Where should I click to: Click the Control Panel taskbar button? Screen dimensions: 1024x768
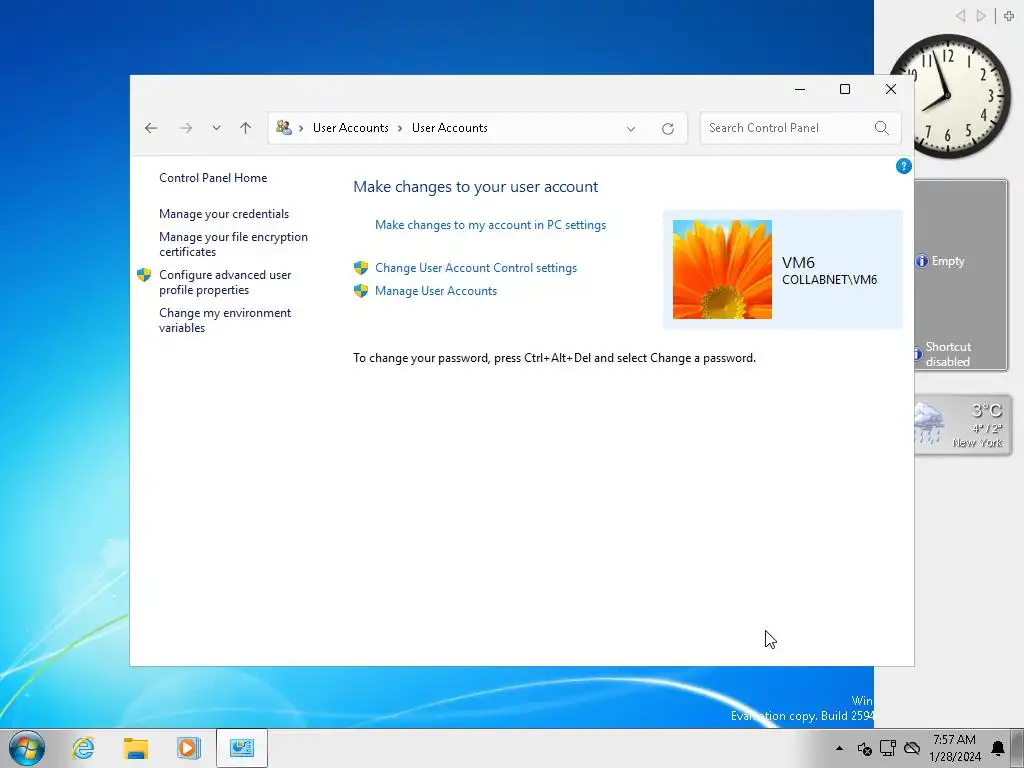242,748
